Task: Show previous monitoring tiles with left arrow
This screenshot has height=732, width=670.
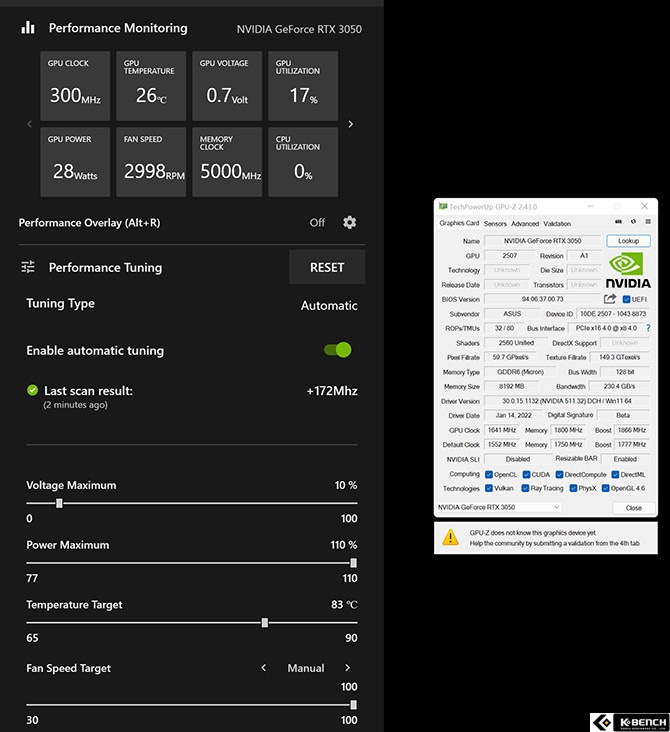Action: pyautogui.click(x=29, y=124)
